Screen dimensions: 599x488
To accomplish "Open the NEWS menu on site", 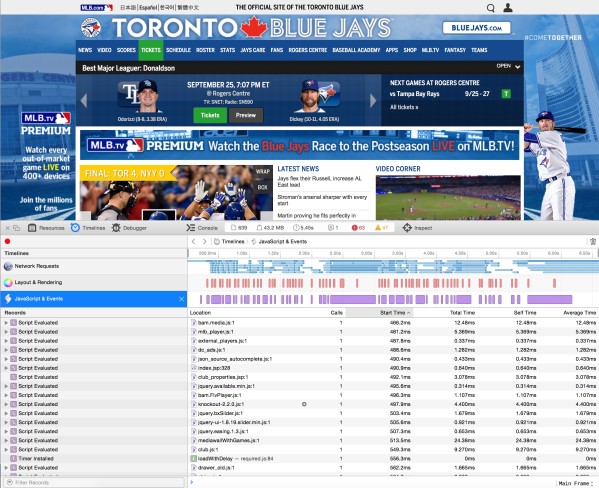I will [x=85, y=50].
